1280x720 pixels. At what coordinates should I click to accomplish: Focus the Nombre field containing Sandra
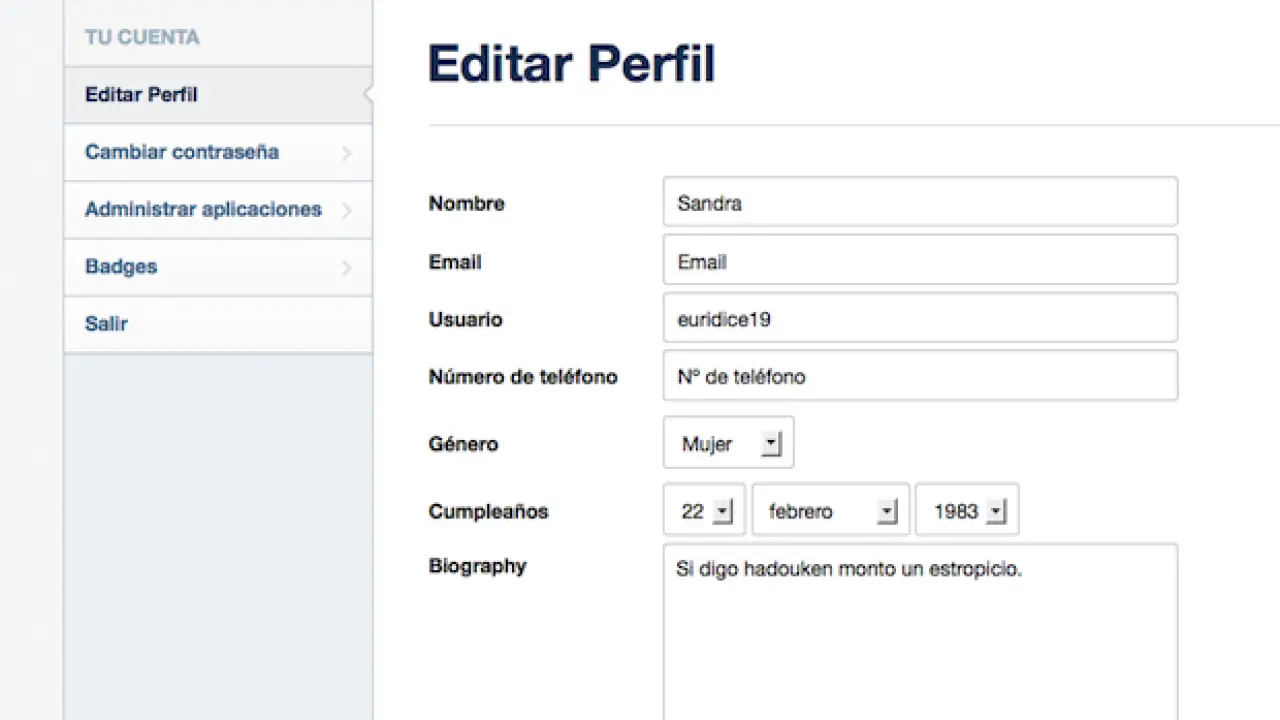919,202
